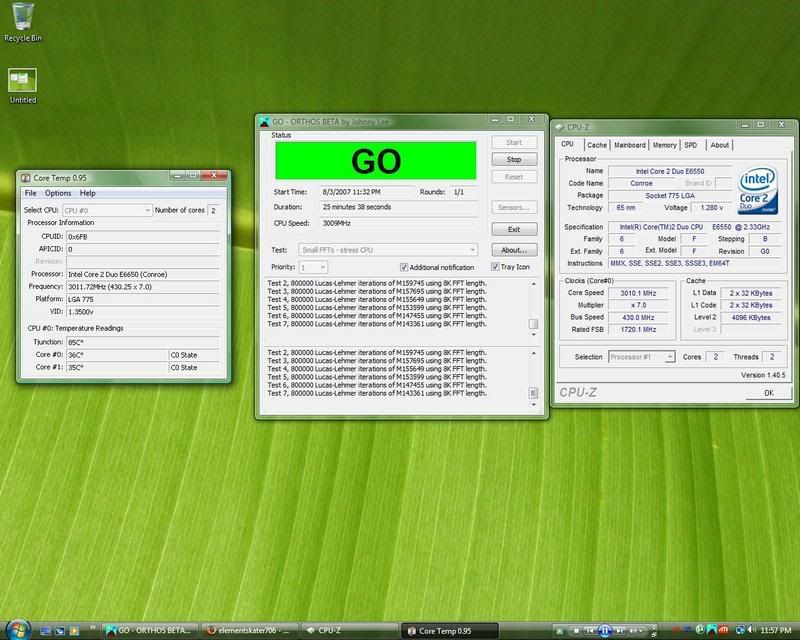Switch to the Memory tab in CPU-Z
This screenshot has height=640, width=800.
[x=664, y=145]
